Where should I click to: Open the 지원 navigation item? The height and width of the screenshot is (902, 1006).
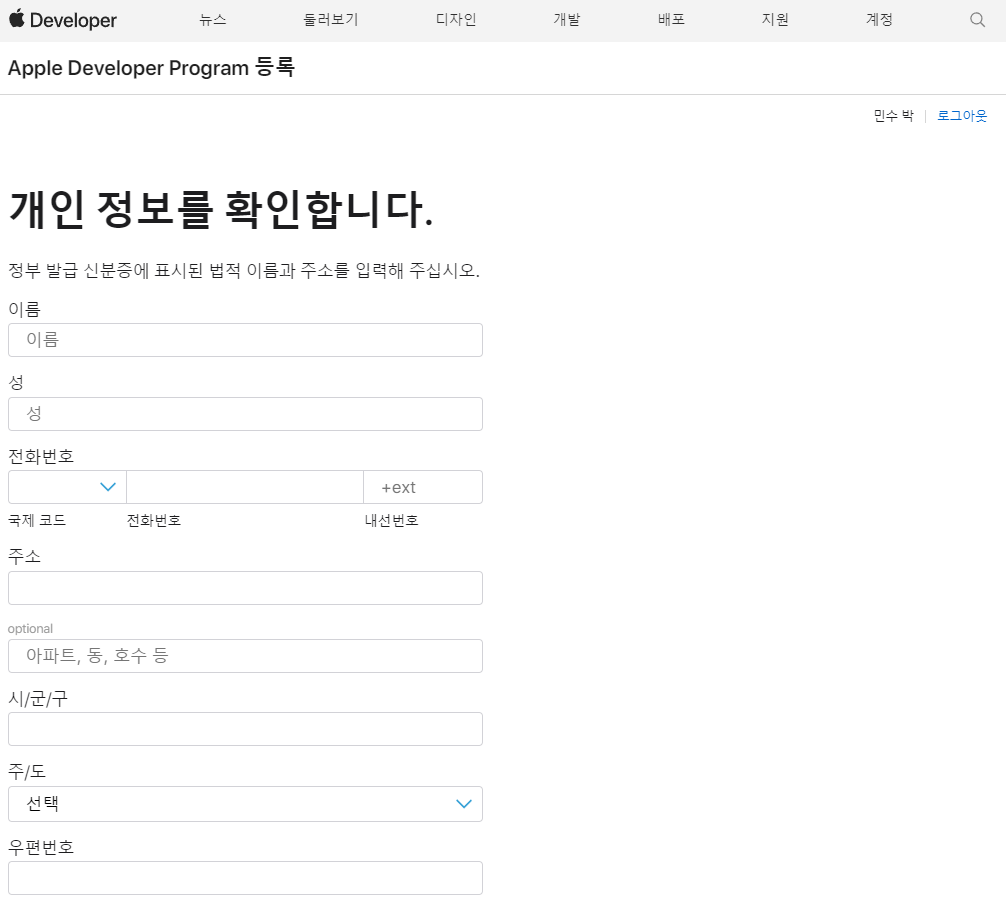tap(775, 20)
